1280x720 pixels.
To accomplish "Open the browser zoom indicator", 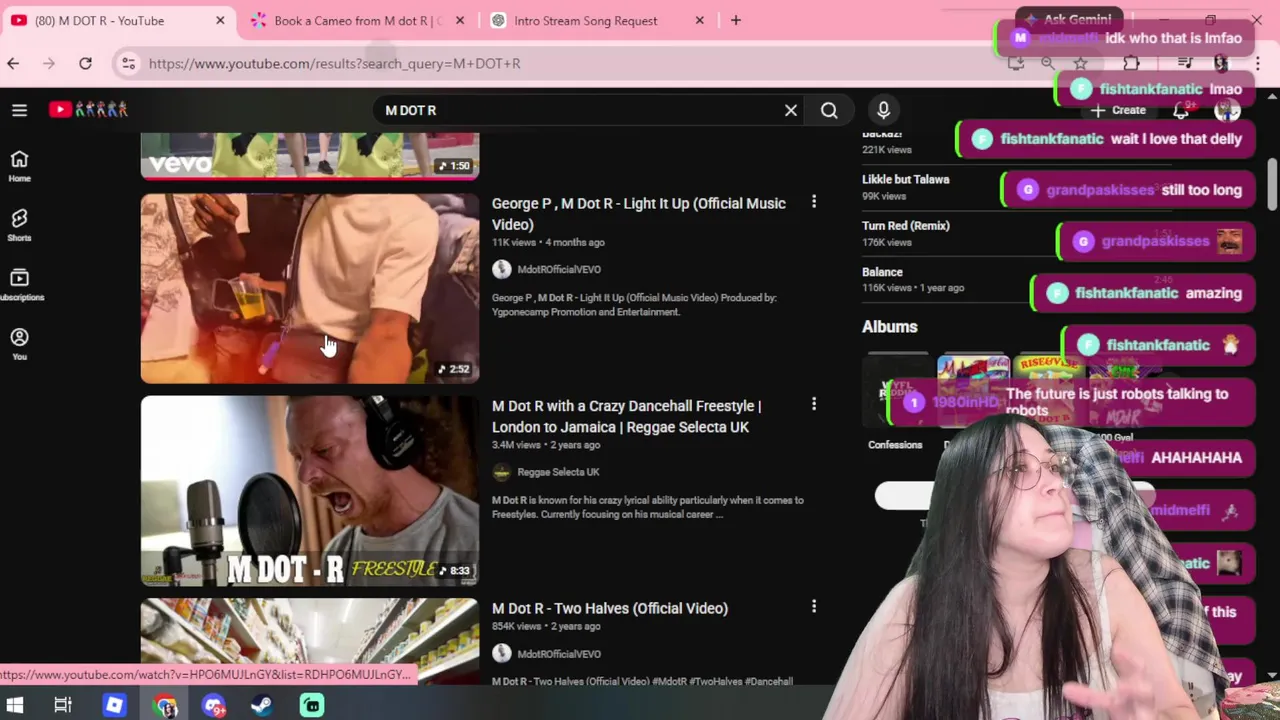I will click(1047, 63).
